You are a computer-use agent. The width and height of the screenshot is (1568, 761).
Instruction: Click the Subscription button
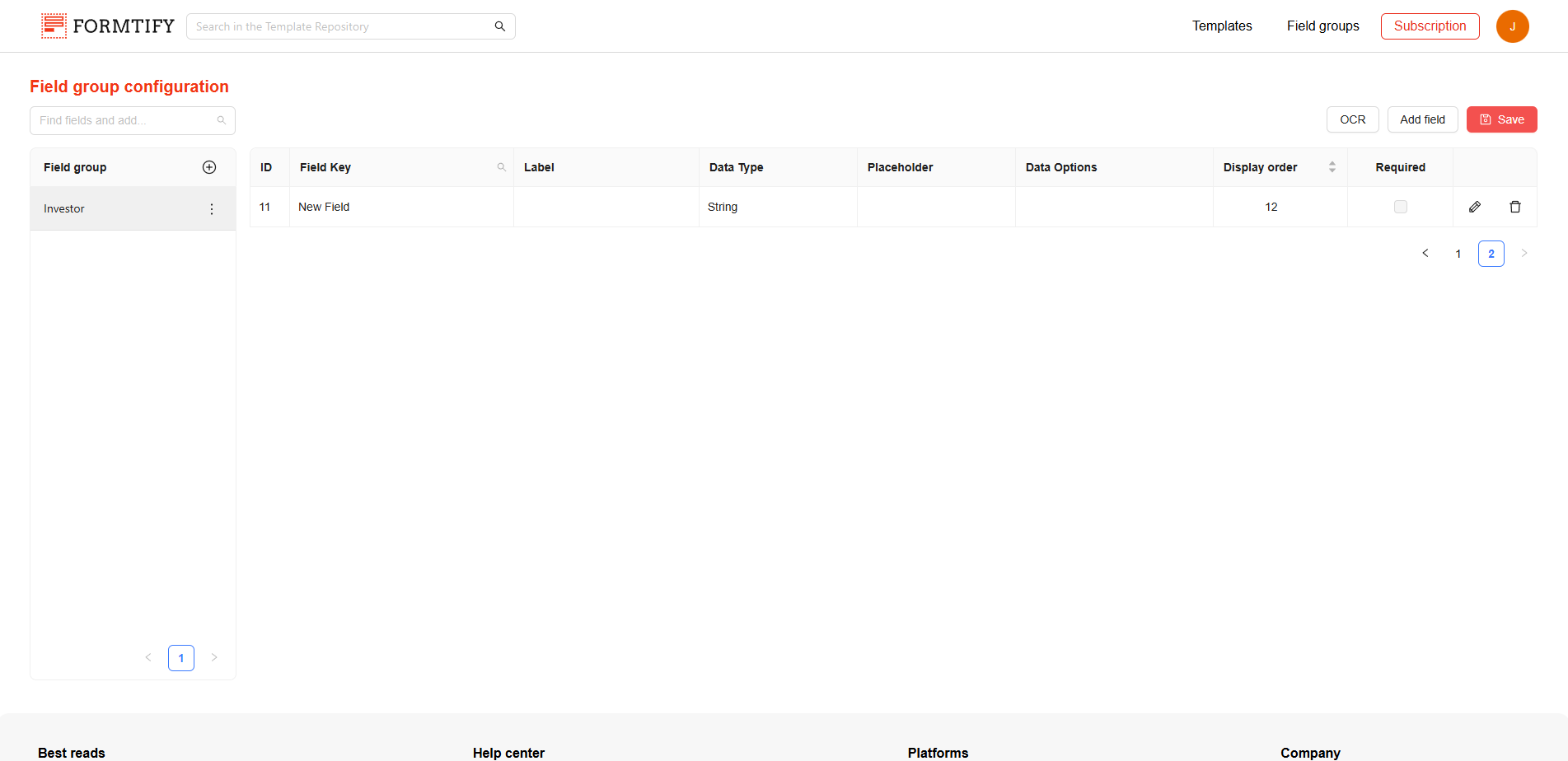pos(1430,26)
